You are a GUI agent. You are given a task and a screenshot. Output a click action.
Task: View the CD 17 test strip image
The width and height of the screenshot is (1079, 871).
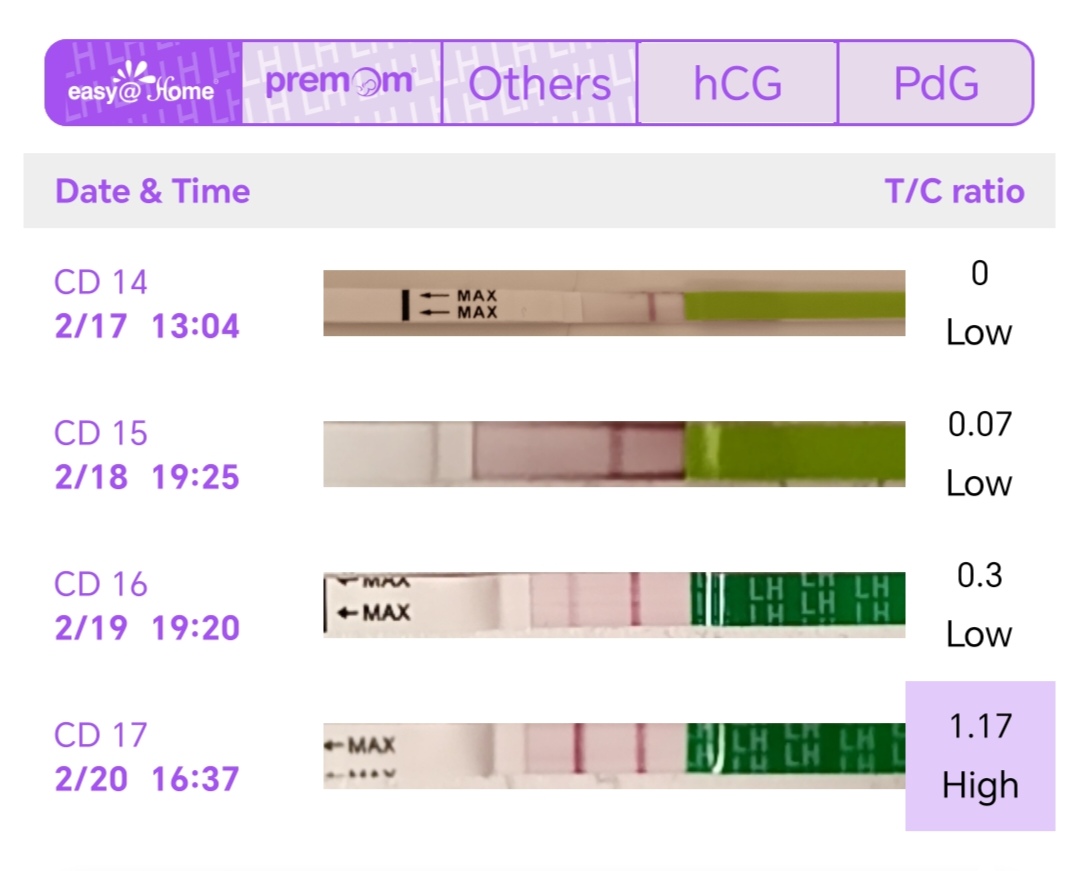coord(614,756)
